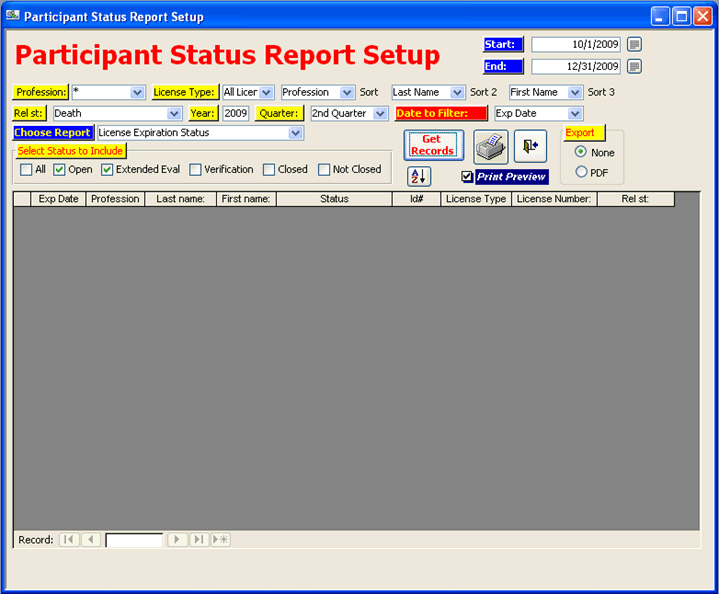Expand the Date to Filter dropdown

(574, 114)
